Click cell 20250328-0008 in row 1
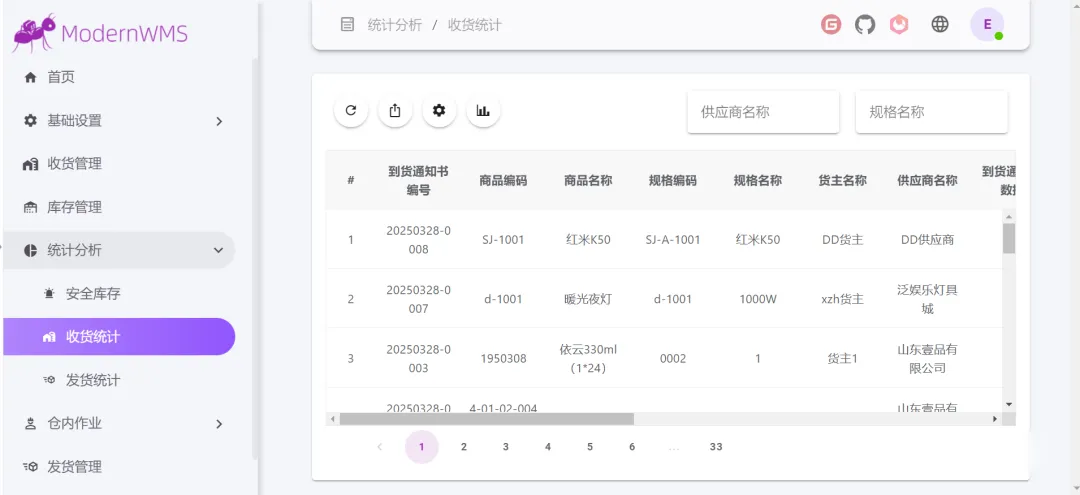 click(x=418, y=240)
